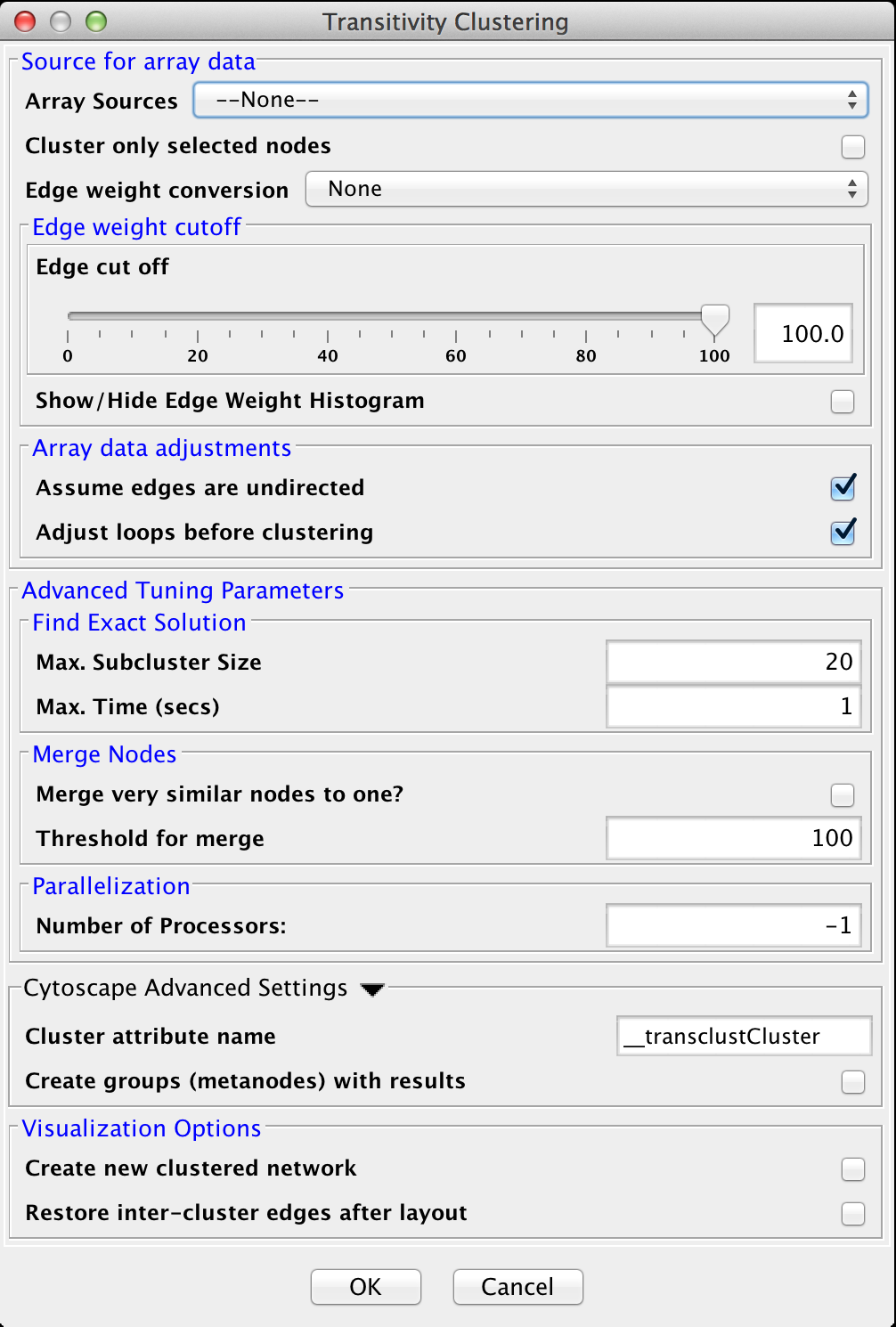
Task: Uncheck Assume edges are undirected
Action: pos(843,488)
